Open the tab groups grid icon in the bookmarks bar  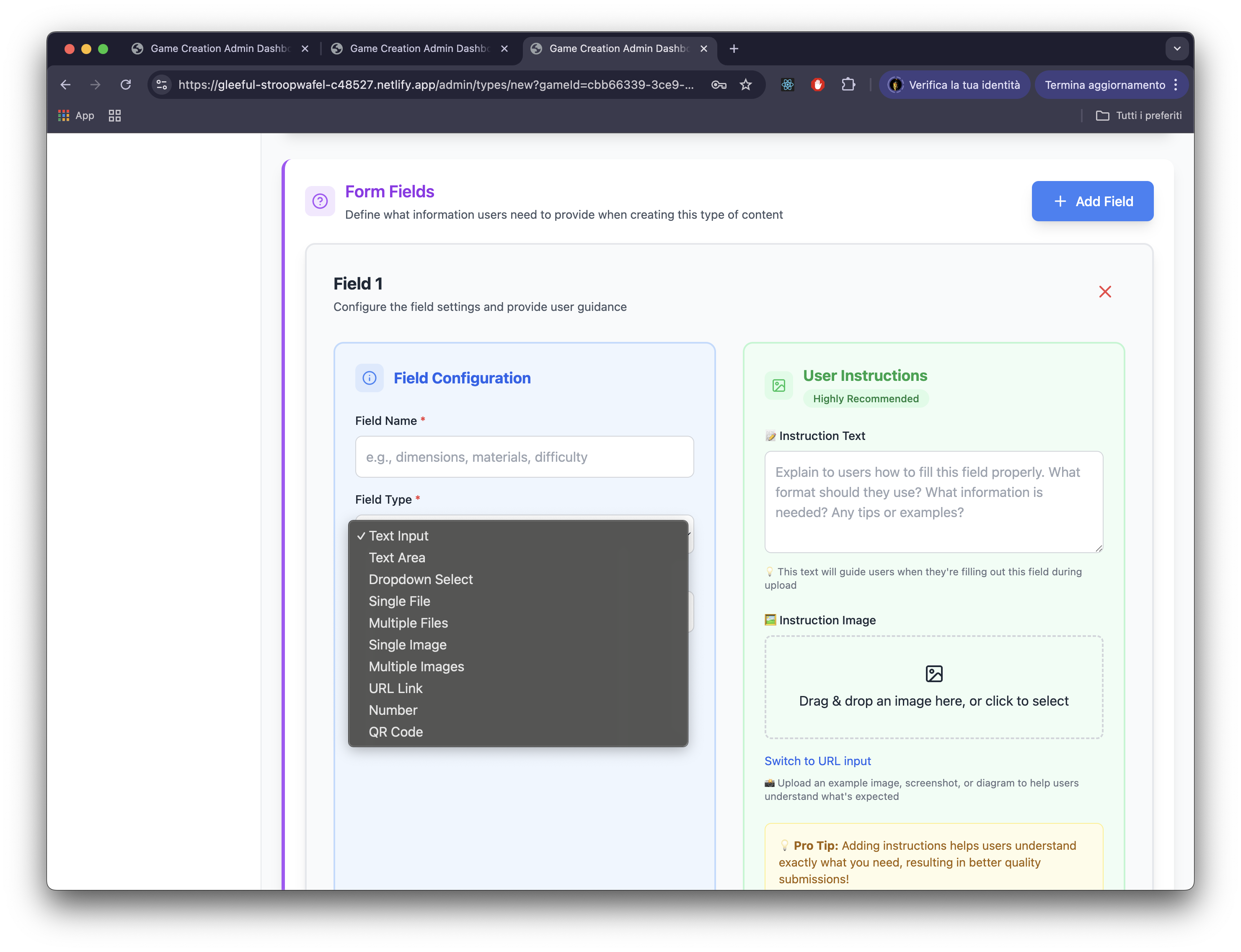coord(115,116)
